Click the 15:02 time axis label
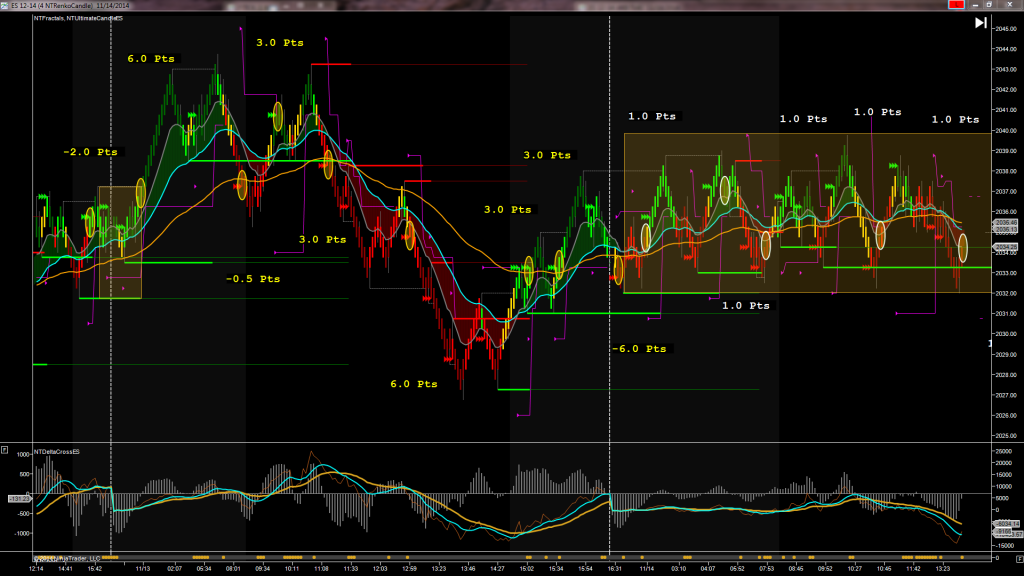The width and height of the screenshot is (1024, 576). [x=526, y=569]
